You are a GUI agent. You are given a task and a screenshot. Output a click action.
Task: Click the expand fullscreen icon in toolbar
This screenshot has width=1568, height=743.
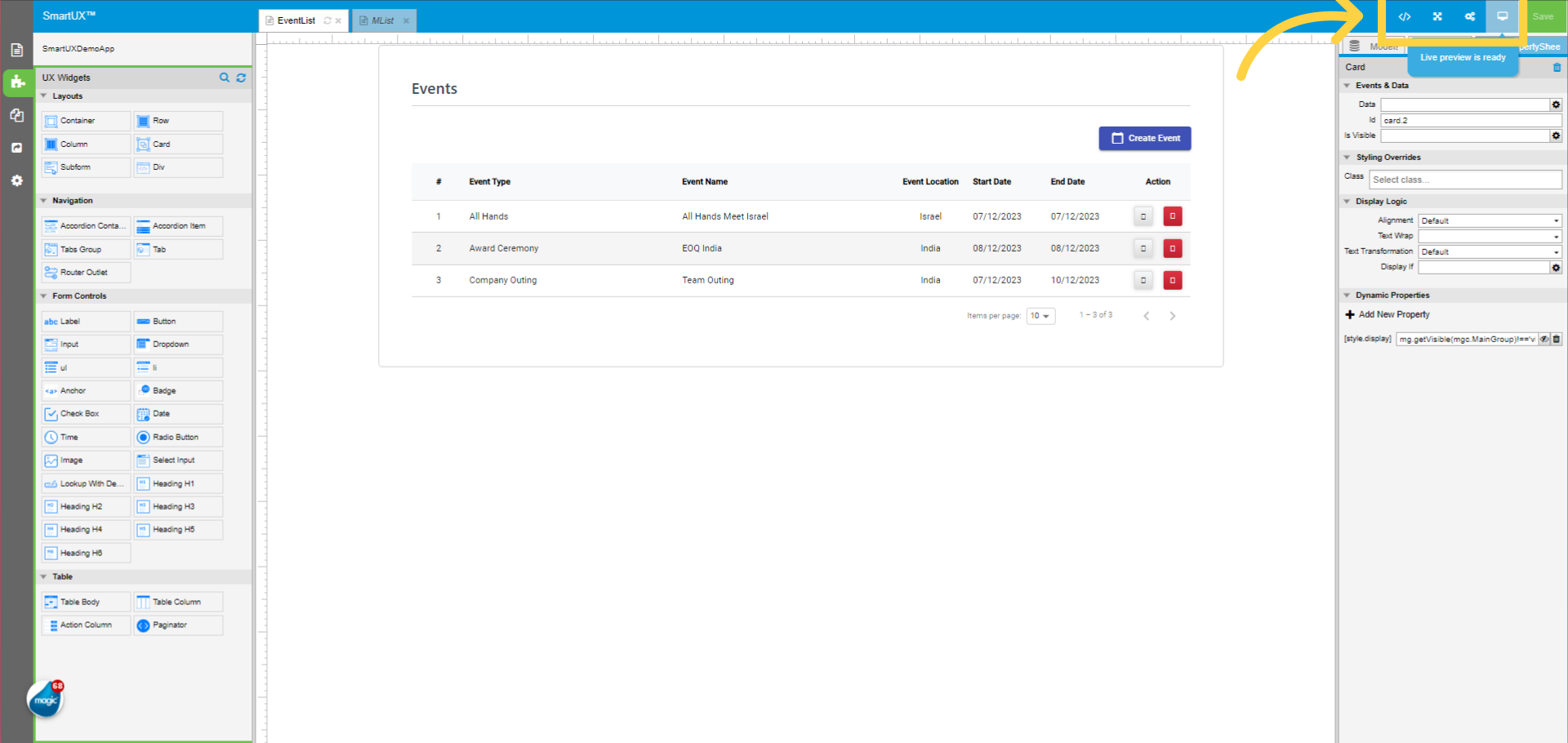point(1437,16)
